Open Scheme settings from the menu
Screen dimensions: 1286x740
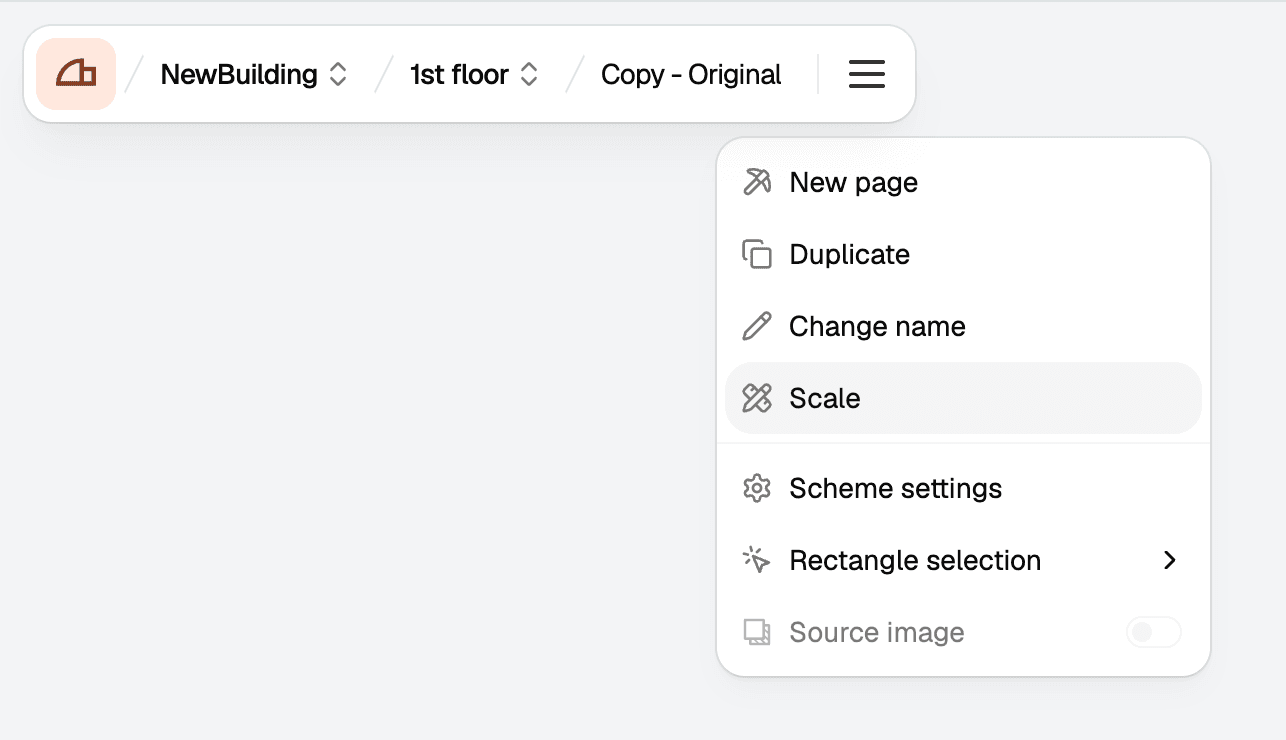[x=963, y=488]
